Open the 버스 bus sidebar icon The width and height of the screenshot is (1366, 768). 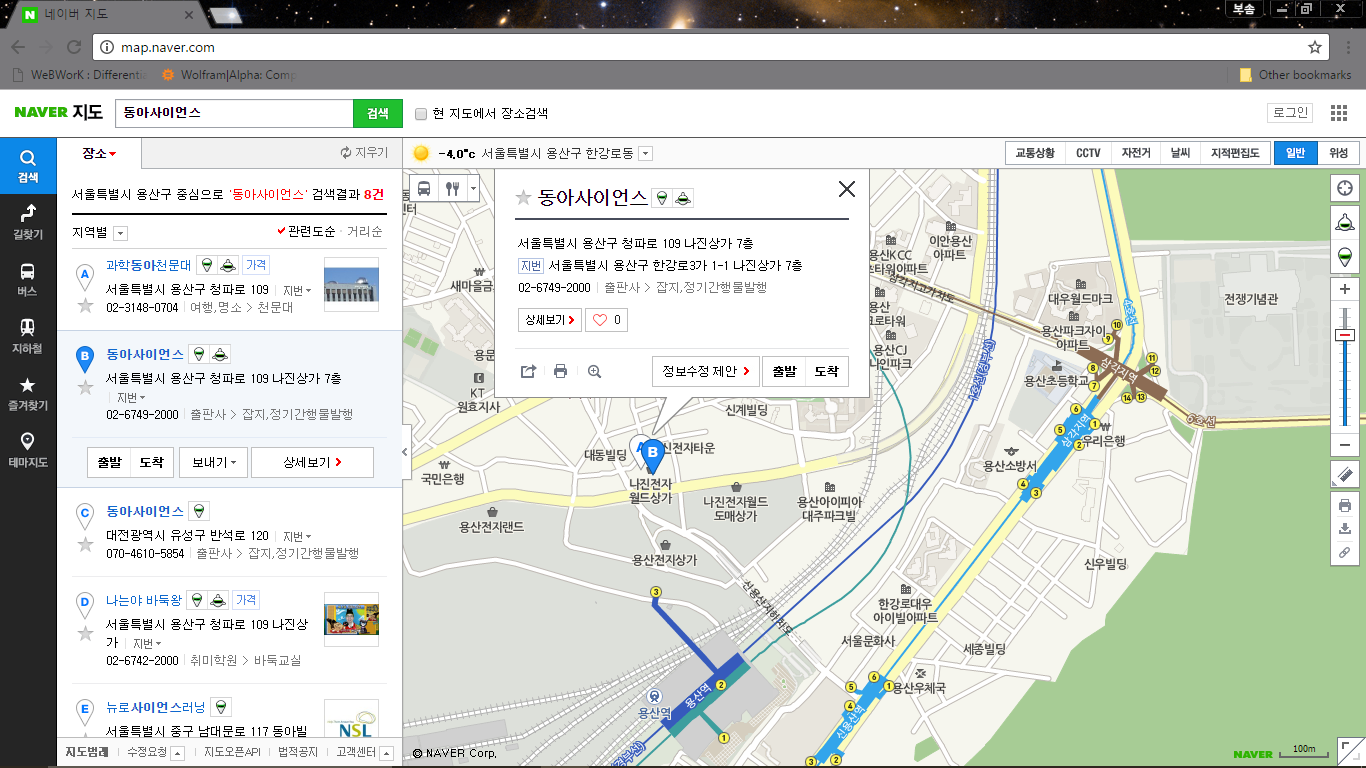pos(28,277)
